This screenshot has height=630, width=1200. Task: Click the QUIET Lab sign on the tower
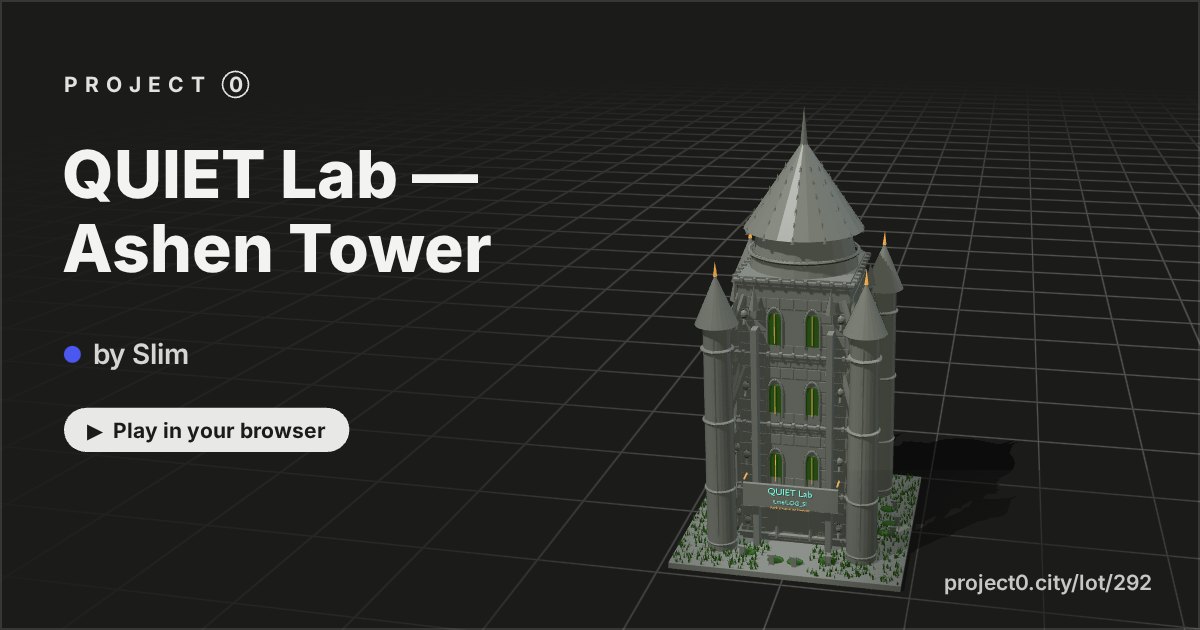[x=789, y=498]
